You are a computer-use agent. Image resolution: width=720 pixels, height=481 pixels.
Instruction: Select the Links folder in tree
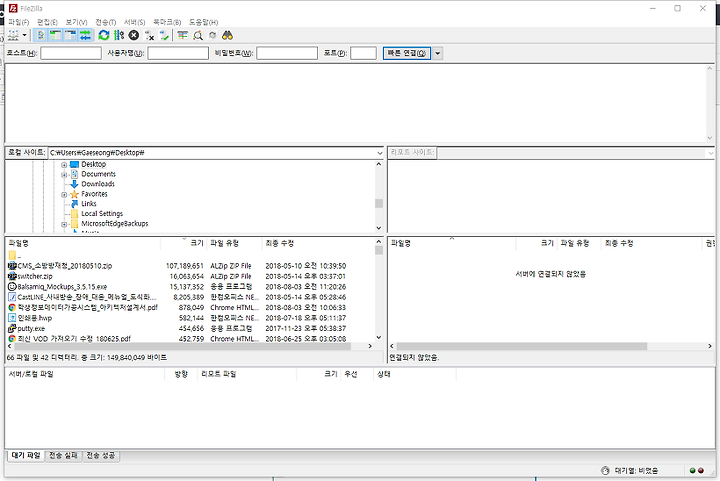click(89, 204)
